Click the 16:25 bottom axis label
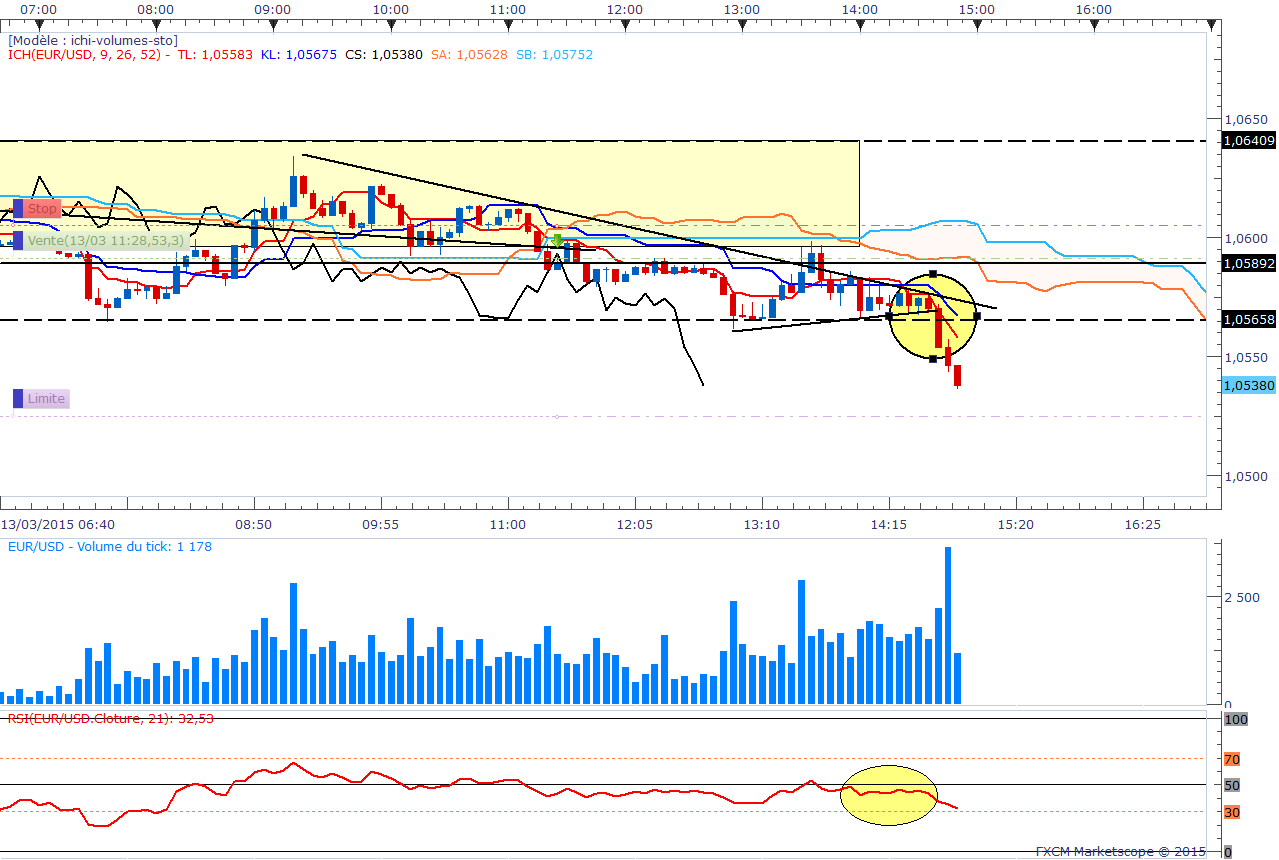This screenshot has height=860, width=1279. [1143, 524]
